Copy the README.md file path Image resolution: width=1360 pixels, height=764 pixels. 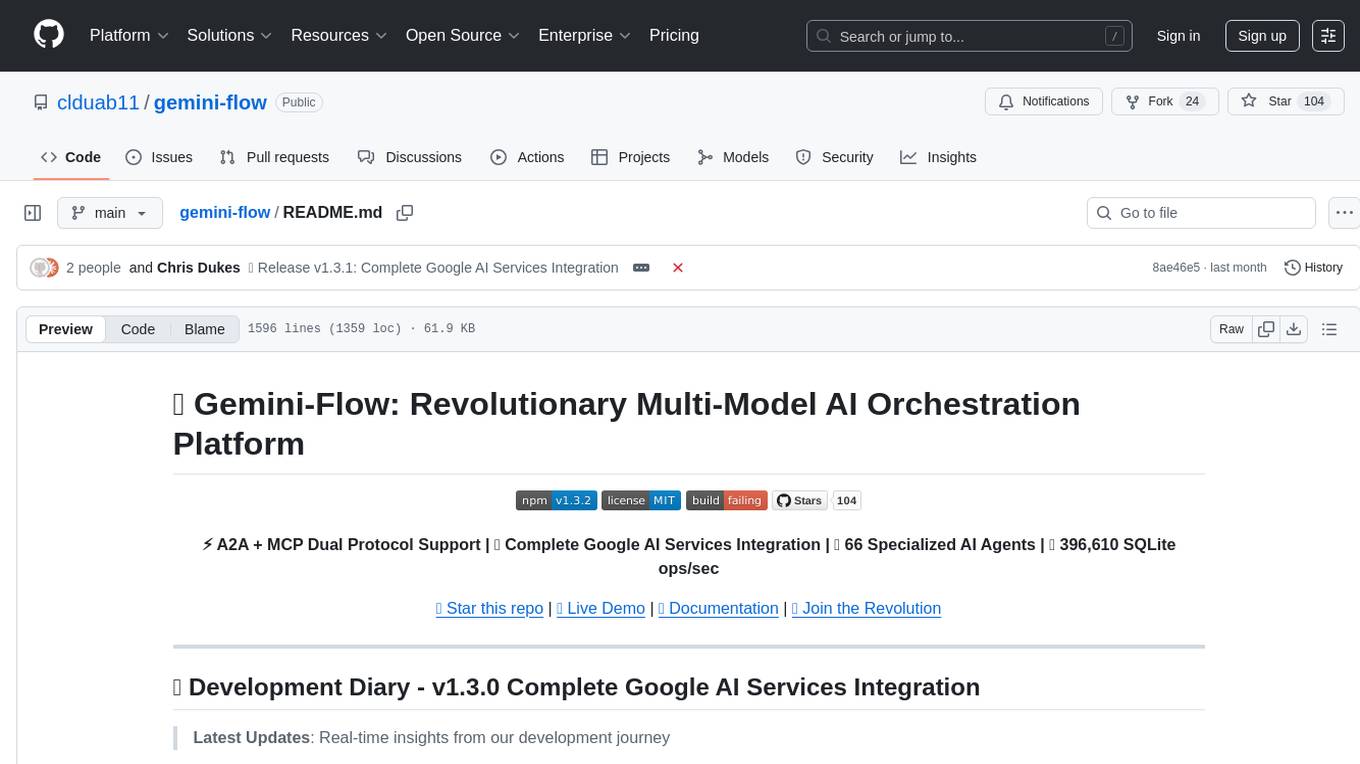coord(405,213)
